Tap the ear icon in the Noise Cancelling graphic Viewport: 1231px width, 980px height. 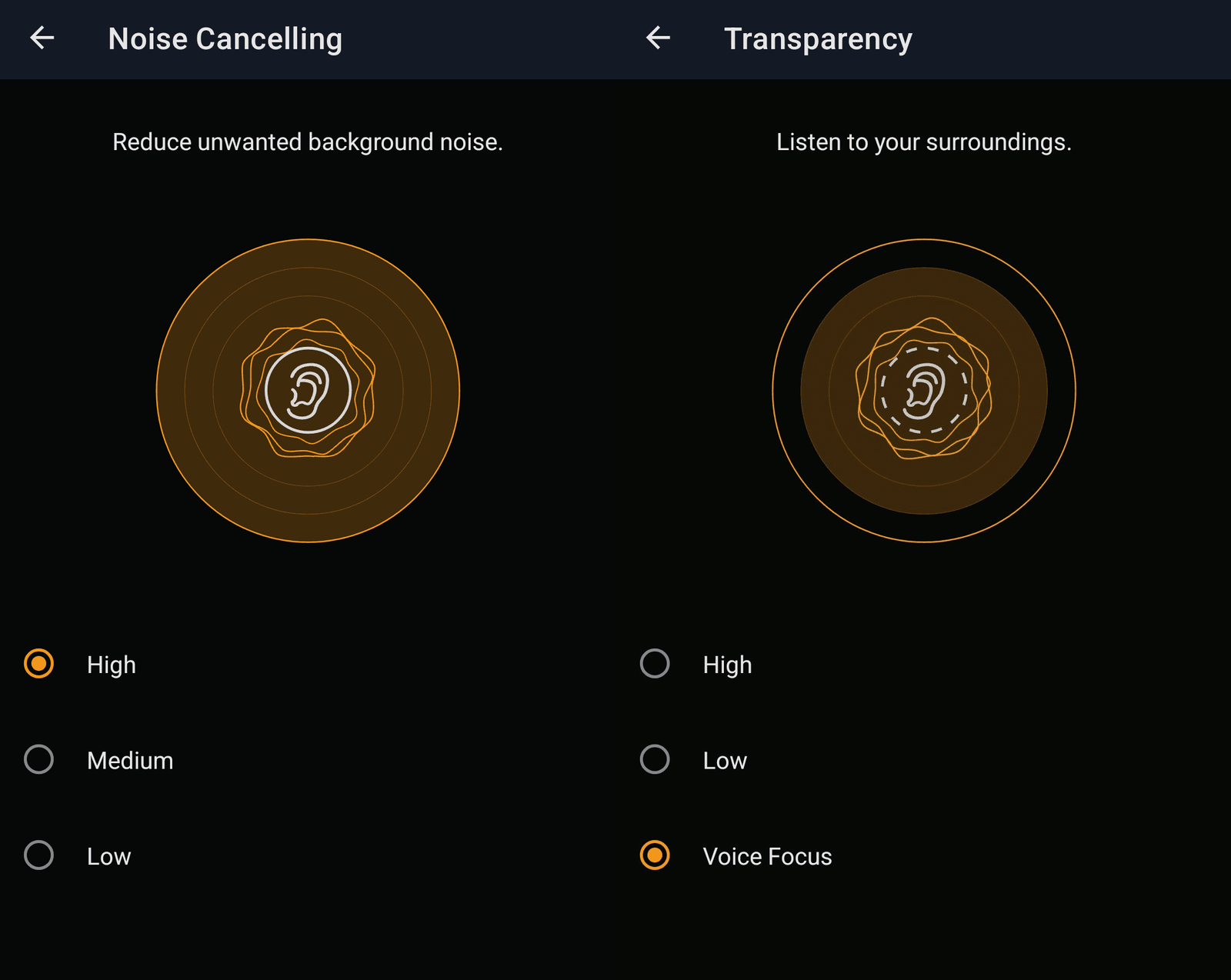tap(308, 390)
